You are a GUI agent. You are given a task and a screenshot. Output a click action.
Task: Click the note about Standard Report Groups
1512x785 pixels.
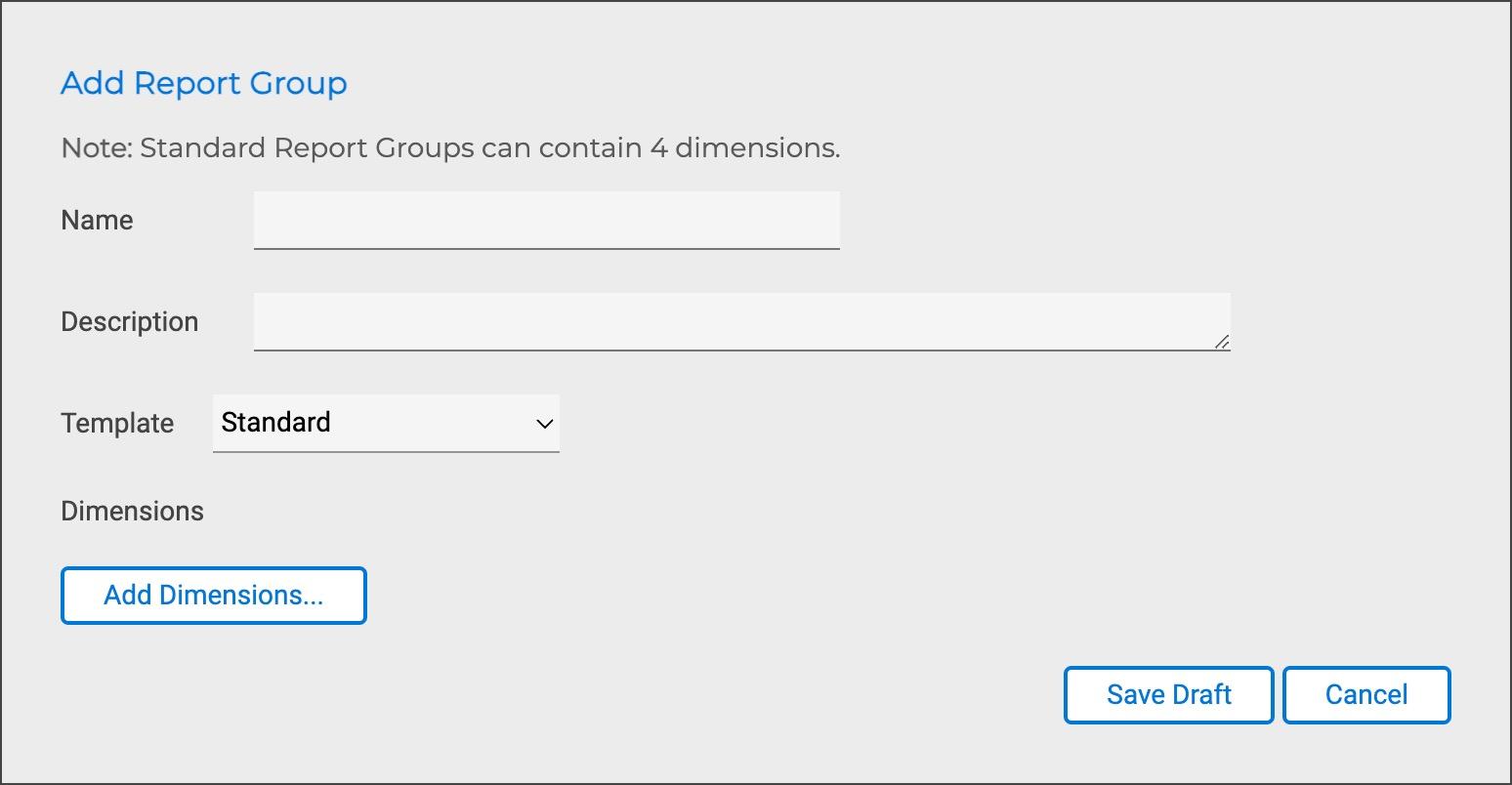pos(450,148)
